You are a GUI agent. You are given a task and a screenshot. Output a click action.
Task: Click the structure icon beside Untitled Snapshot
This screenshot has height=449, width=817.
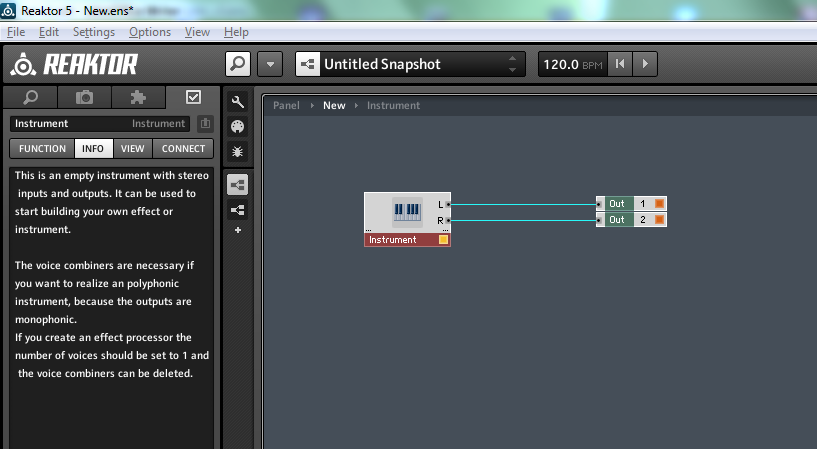(x=307, y=64)
